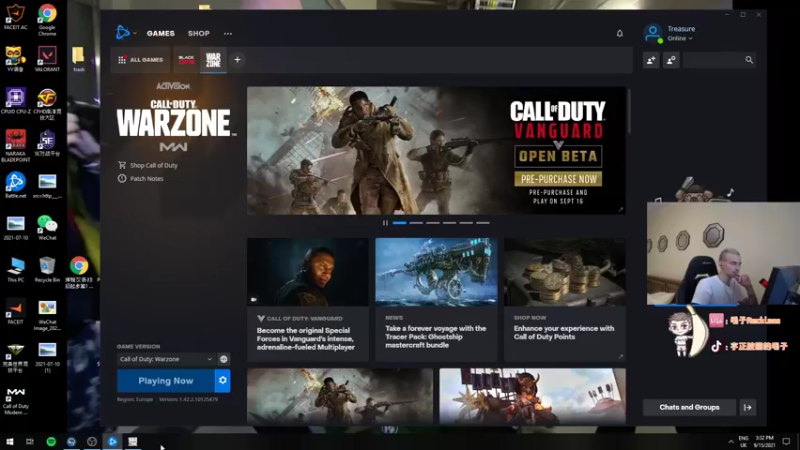Image resolution: width=800 pixels, height=450 pixels.
Task: Open notifications bell
Action: 619,34
